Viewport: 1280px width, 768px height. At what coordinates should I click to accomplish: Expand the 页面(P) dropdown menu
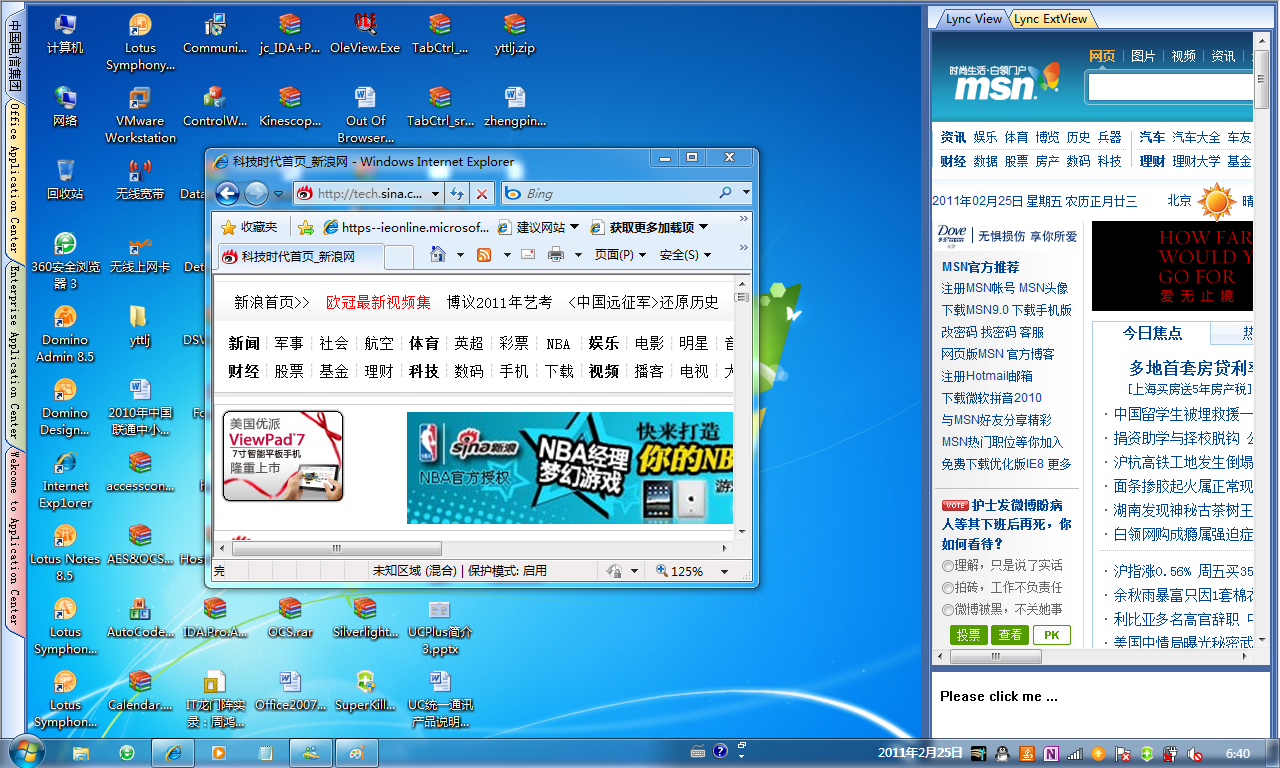(620, 255)
